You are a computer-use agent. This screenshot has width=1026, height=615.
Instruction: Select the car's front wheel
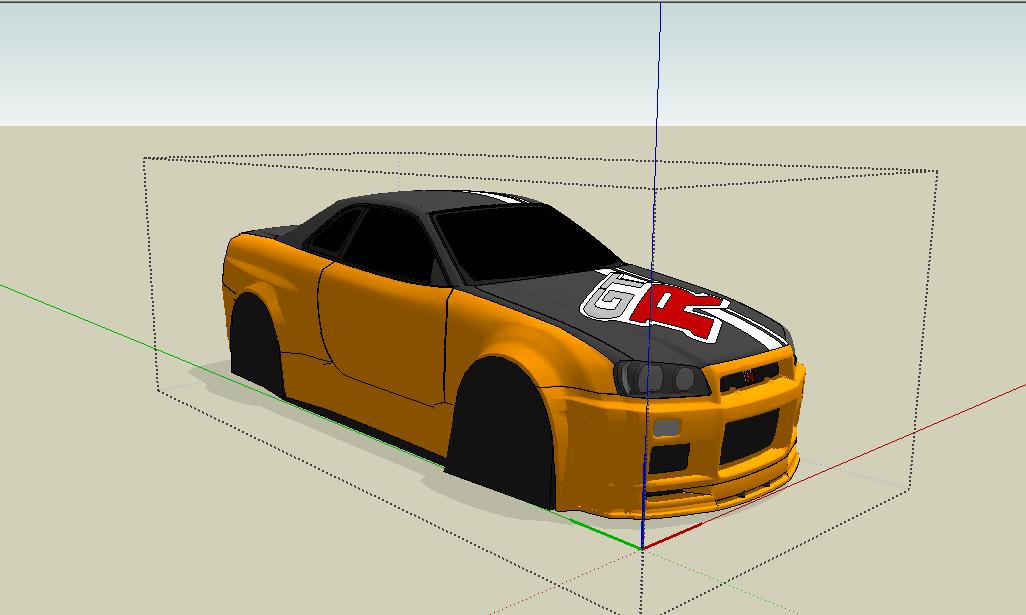coord(503,433)
